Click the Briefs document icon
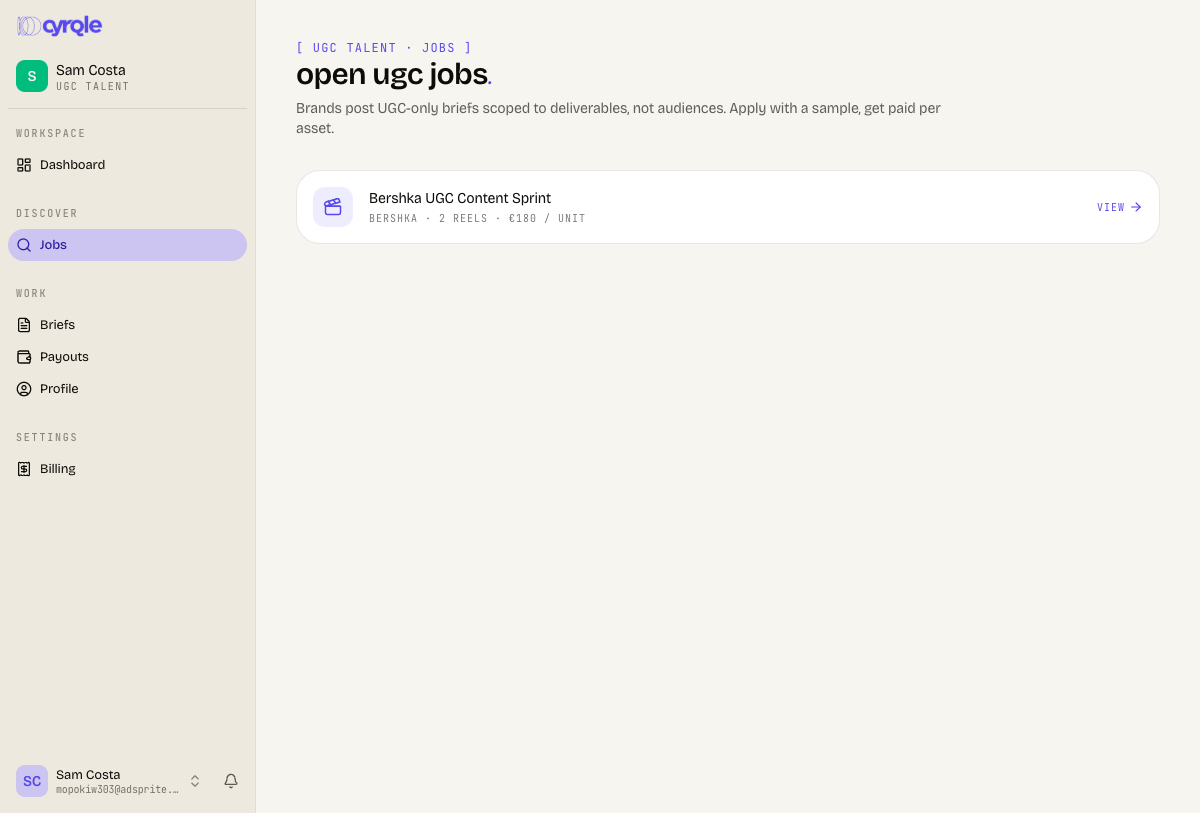 pyautogui.click(x=24, y=325)
